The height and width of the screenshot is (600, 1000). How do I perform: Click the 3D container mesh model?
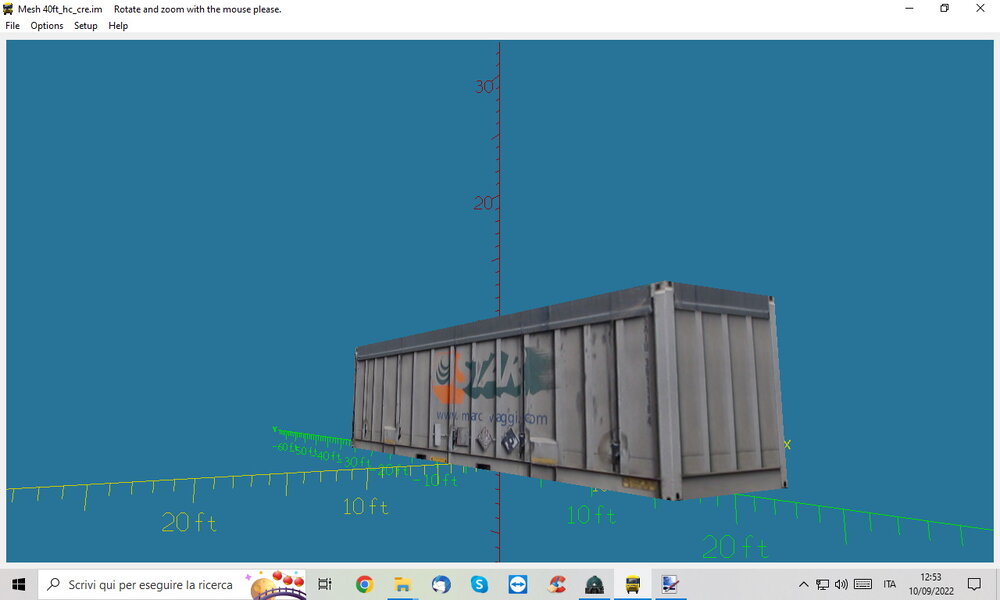point(571,390)
